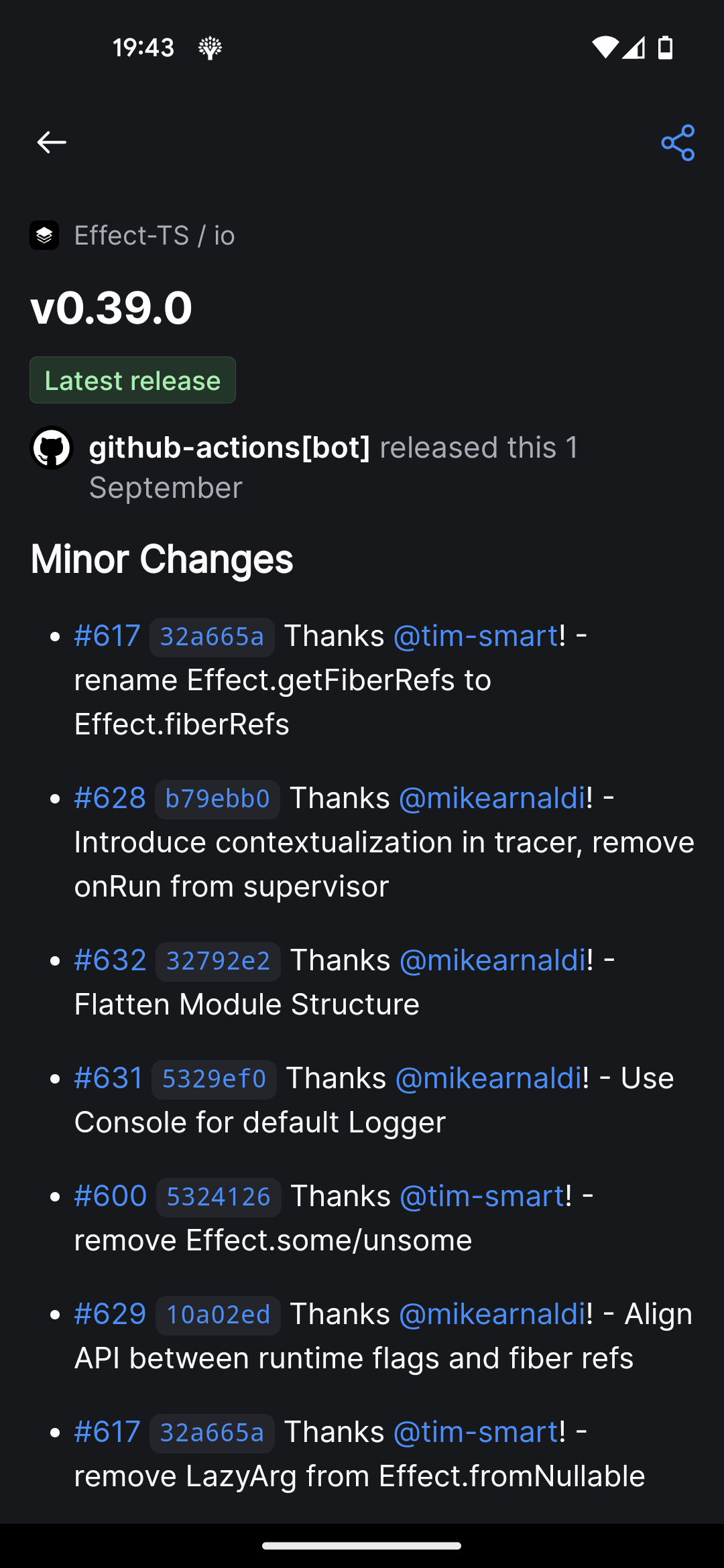Open pull request #632

click(x=110, y=960)
